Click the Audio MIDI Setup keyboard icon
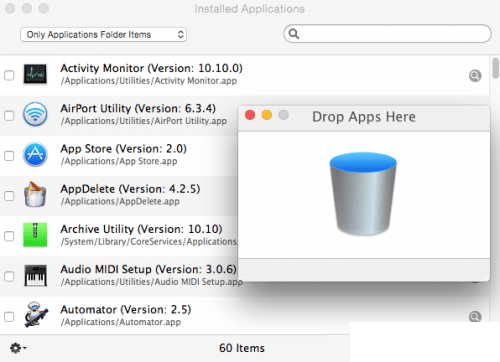500x362 pixels. coord(35,275)
